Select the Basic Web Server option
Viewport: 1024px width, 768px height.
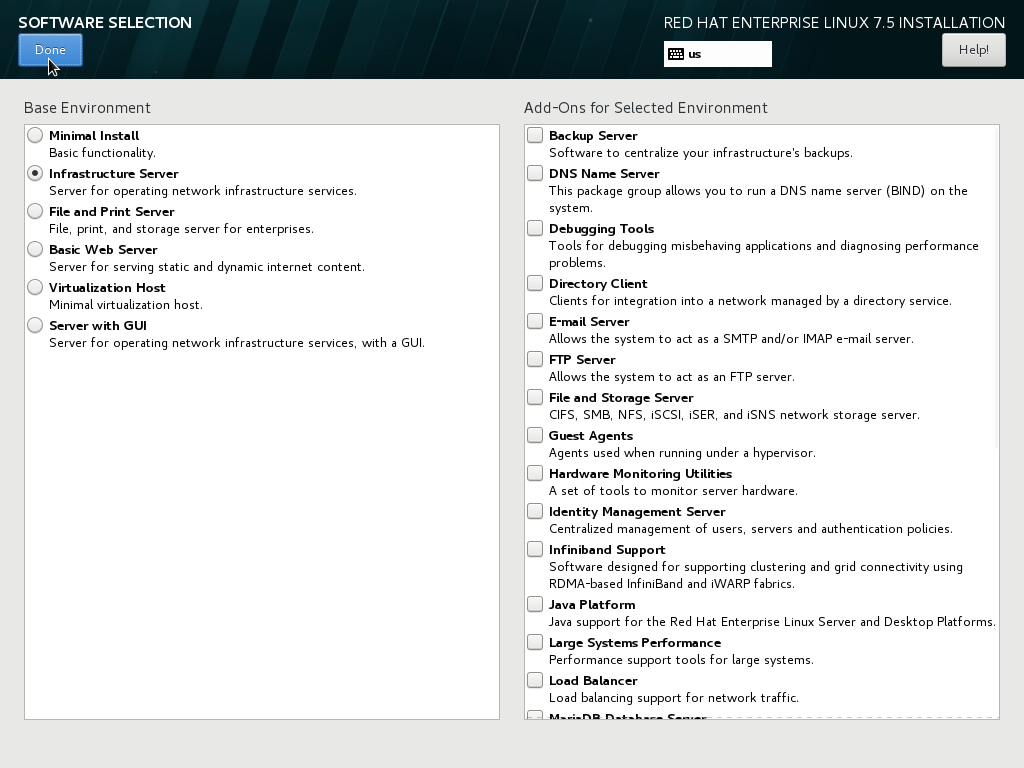35,249
